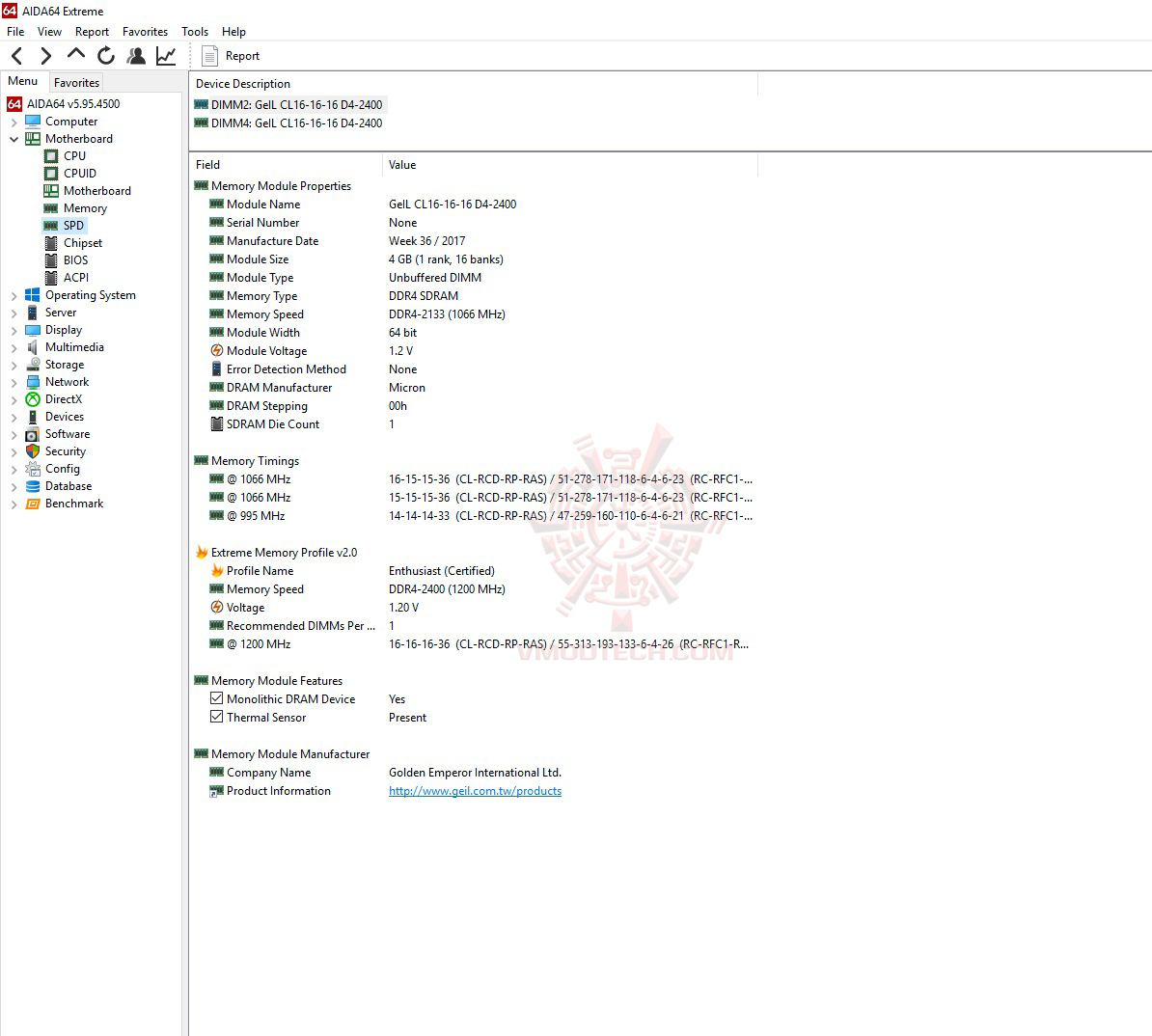Open the File menu
1152x1036 pixels.
[x=15, y=32]
